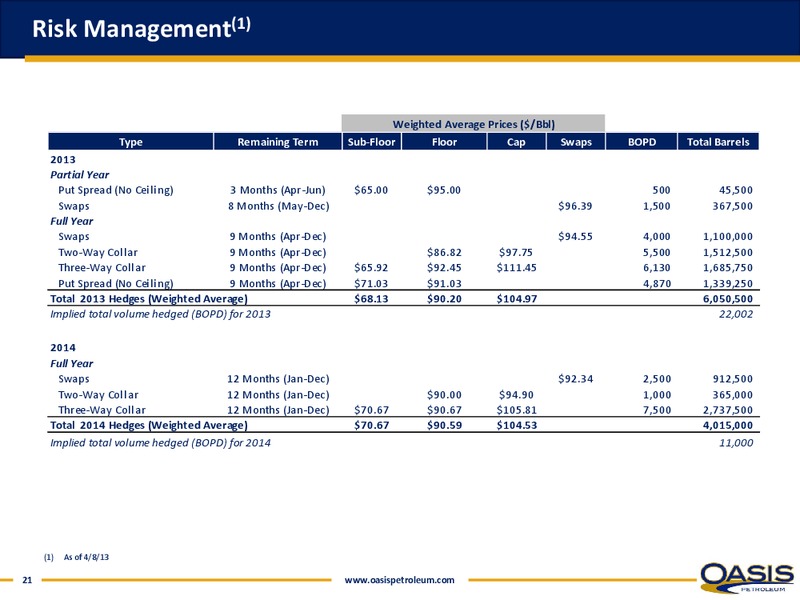Click the "$104.97" weighted cap total
Image resolution: width=800 pixels, height=600 pixels.
point(516,299)
